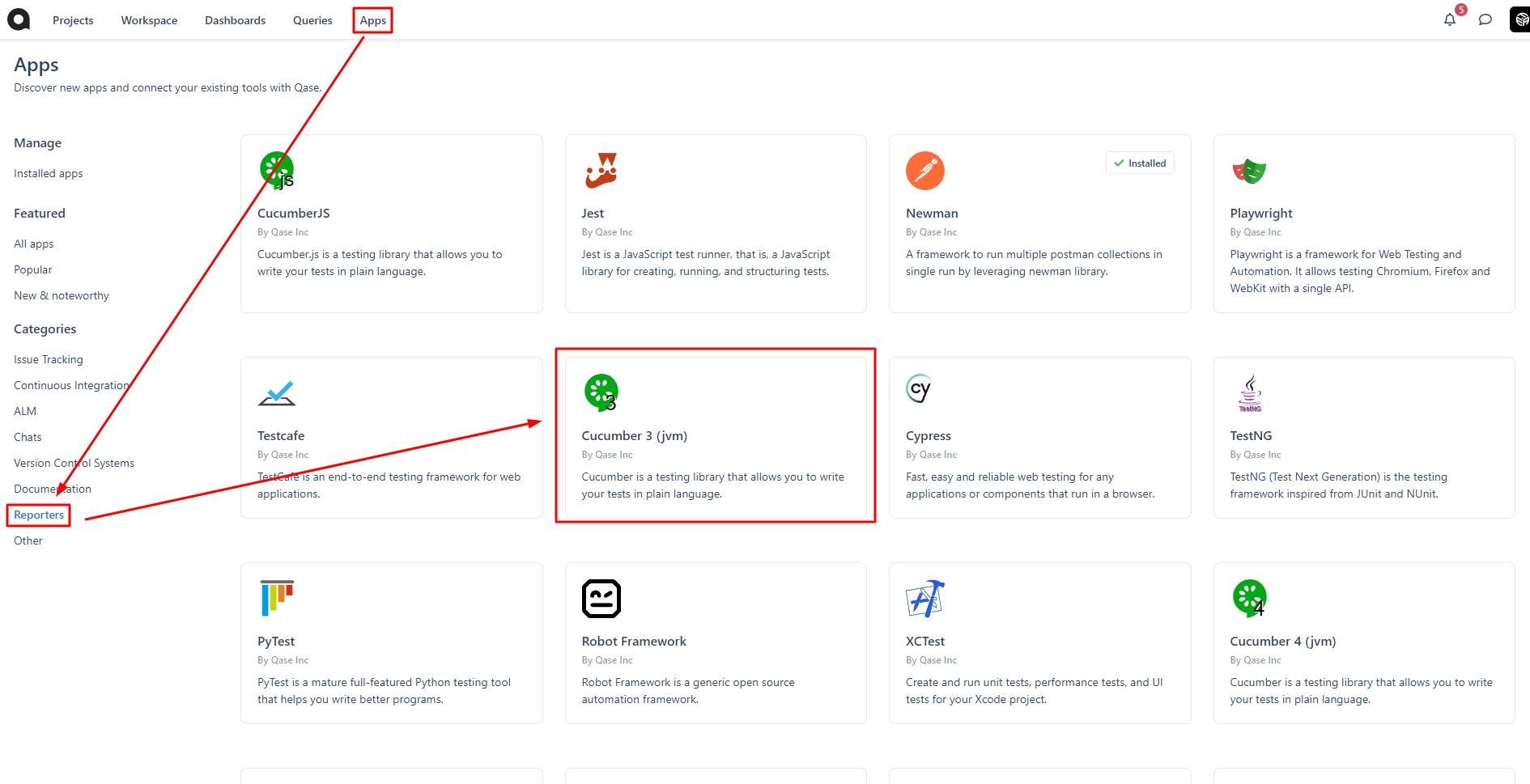
Task: Show Popular featured apps
Action: tap(33, 269)
